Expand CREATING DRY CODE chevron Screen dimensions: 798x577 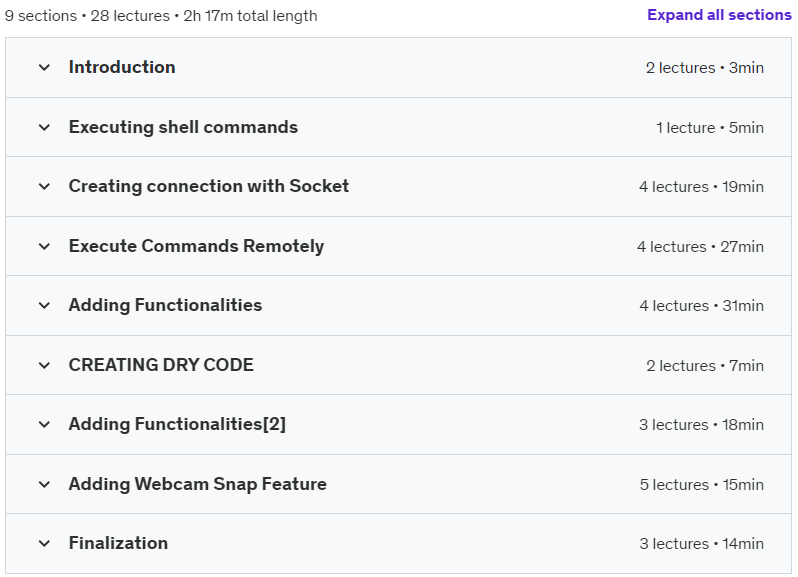[44, 365]
